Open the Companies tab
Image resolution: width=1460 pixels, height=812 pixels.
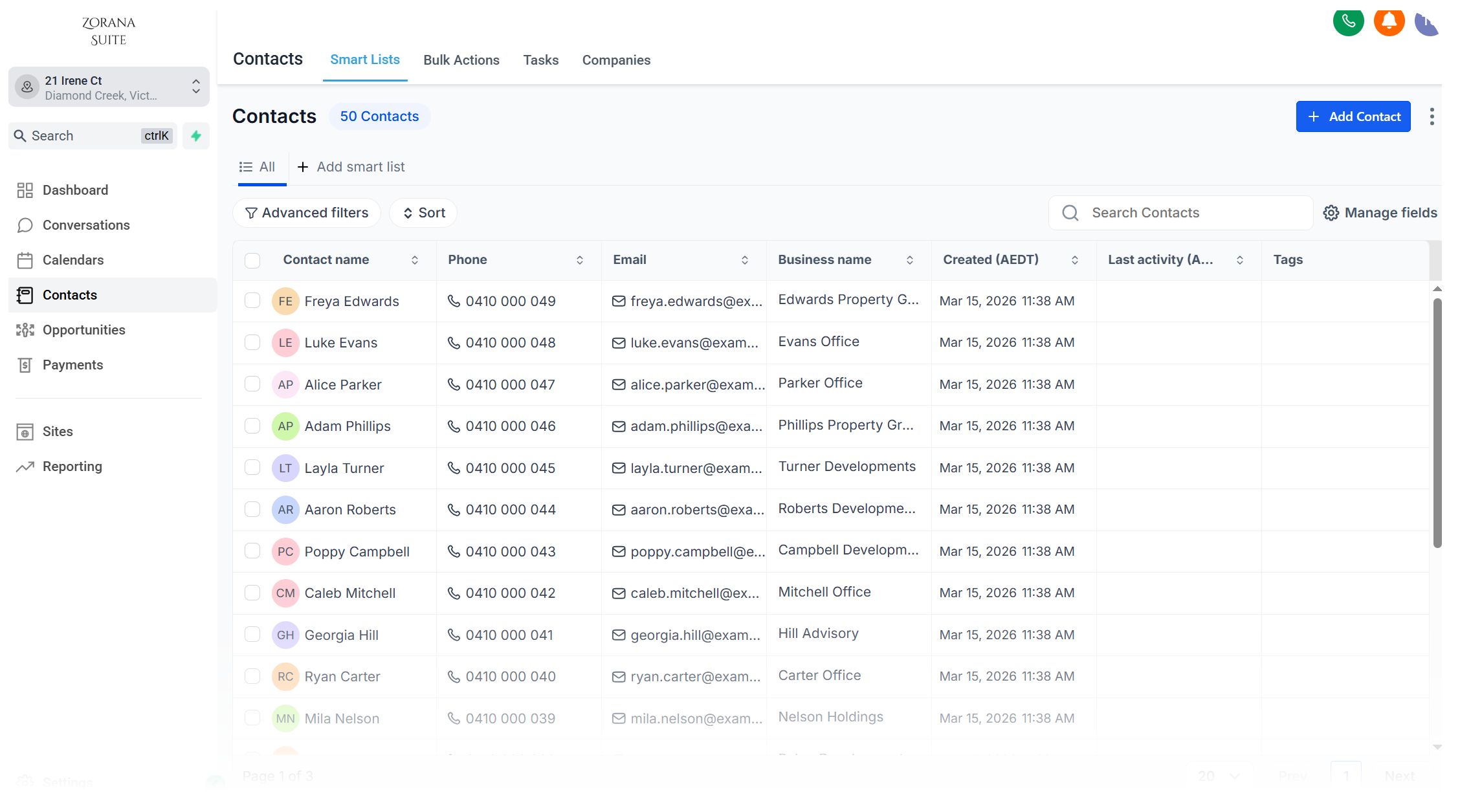[x=616, y=60]
